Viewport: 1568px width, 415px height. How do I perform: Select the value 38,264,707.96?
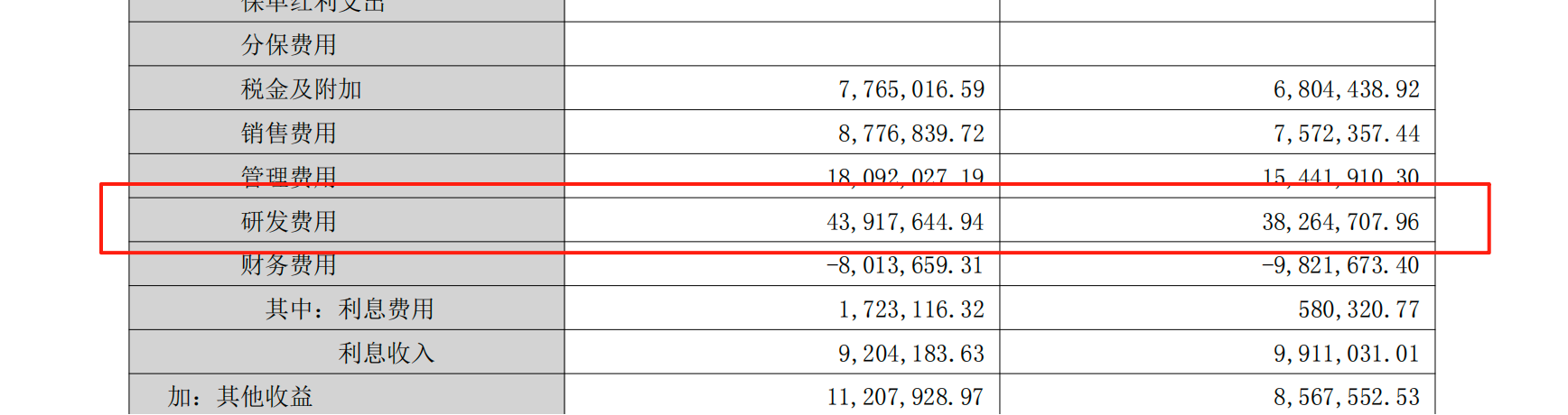(x=1340, y=222)
